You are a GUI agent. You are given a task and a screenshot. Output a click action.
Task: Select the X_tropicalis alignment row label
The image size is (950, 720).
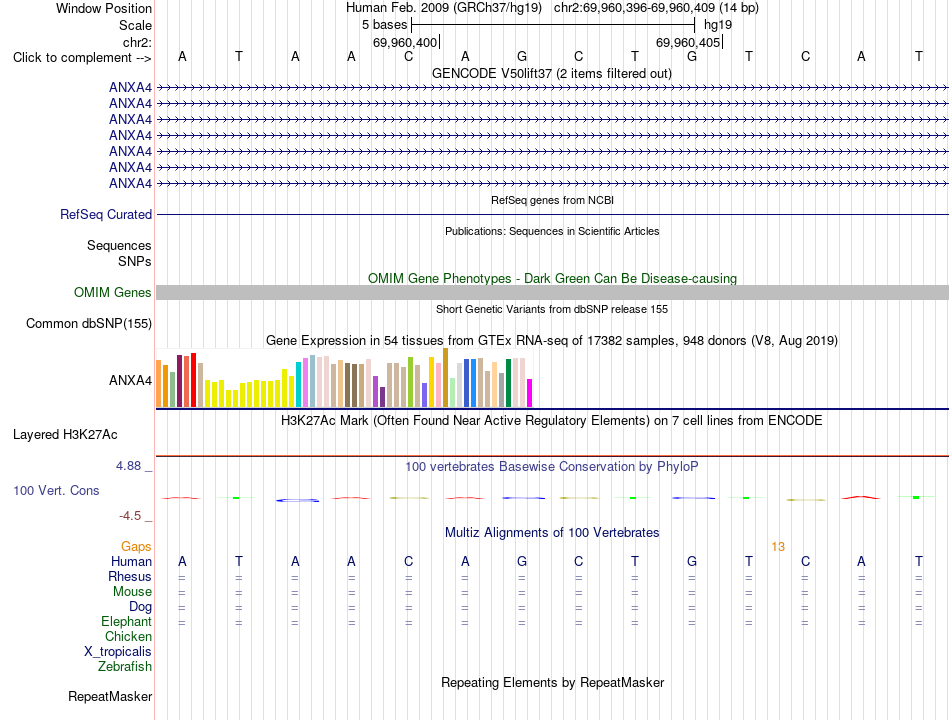point(118,652)
